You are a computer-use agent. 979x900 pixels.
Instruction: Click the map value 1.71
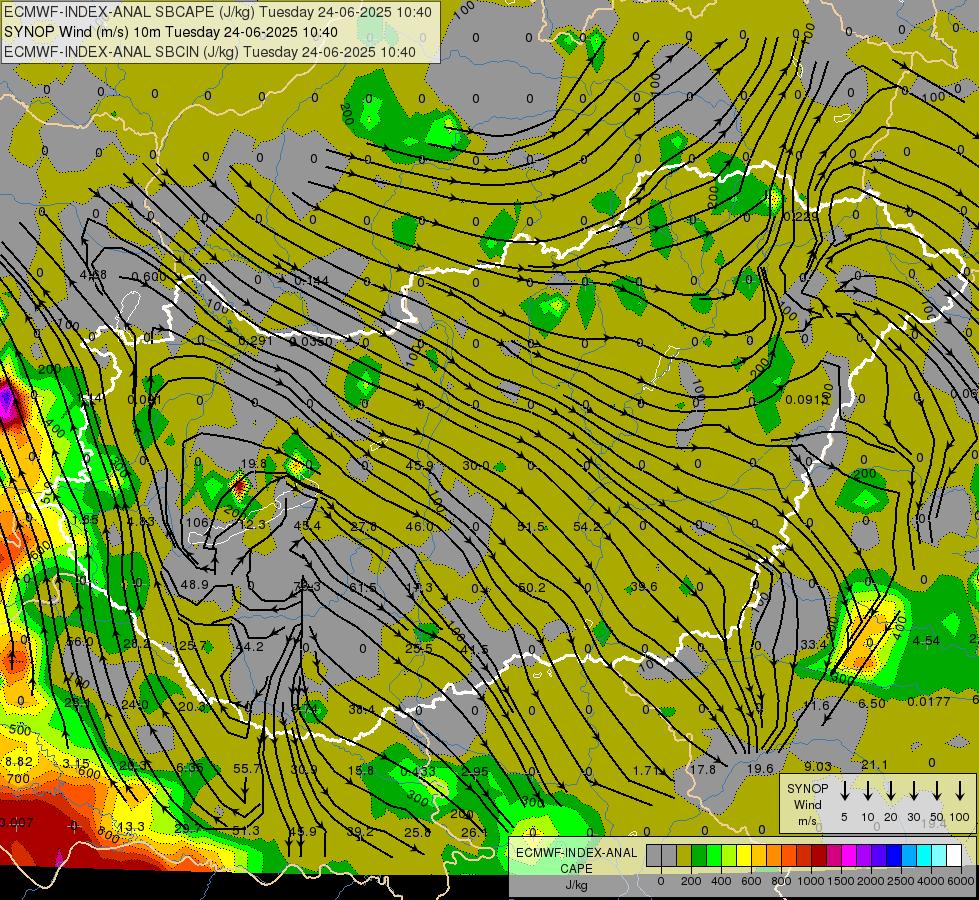tap(646, 771)
